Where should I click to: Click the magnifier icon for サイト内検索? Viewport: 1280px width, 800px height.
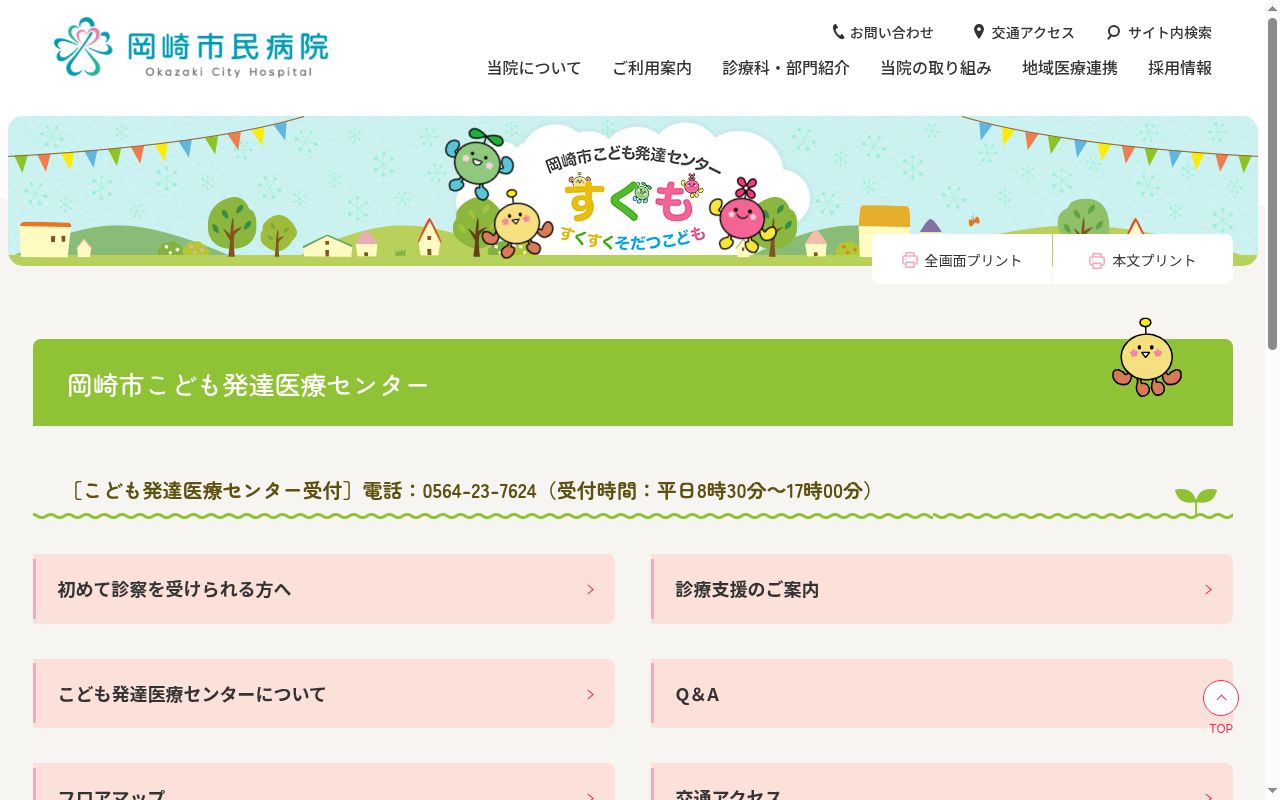click(x=1114, y=32)
